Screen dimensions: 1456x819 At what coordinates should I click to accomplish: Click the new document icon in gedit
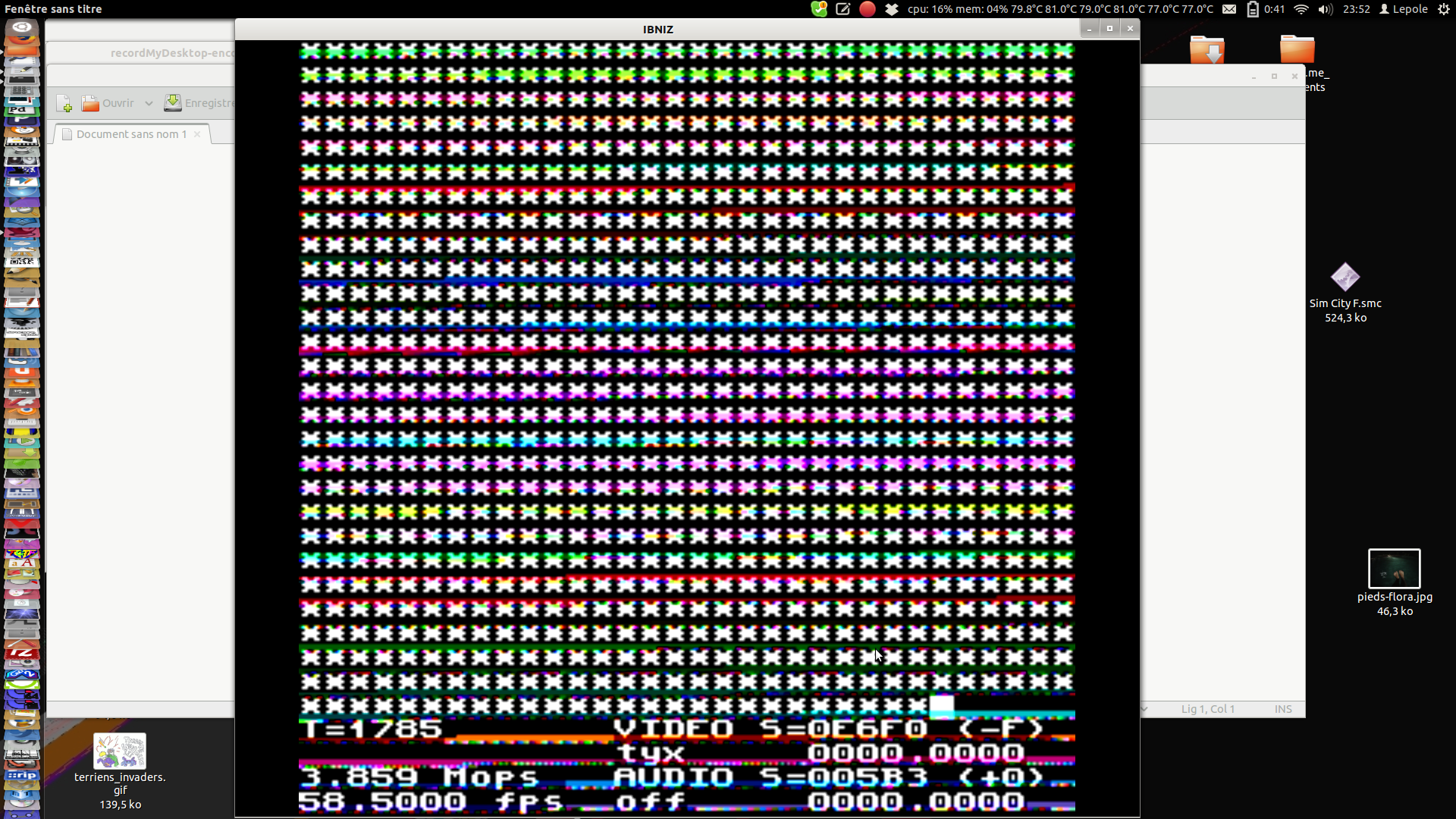pyautogui.click(x=64, y=103)
